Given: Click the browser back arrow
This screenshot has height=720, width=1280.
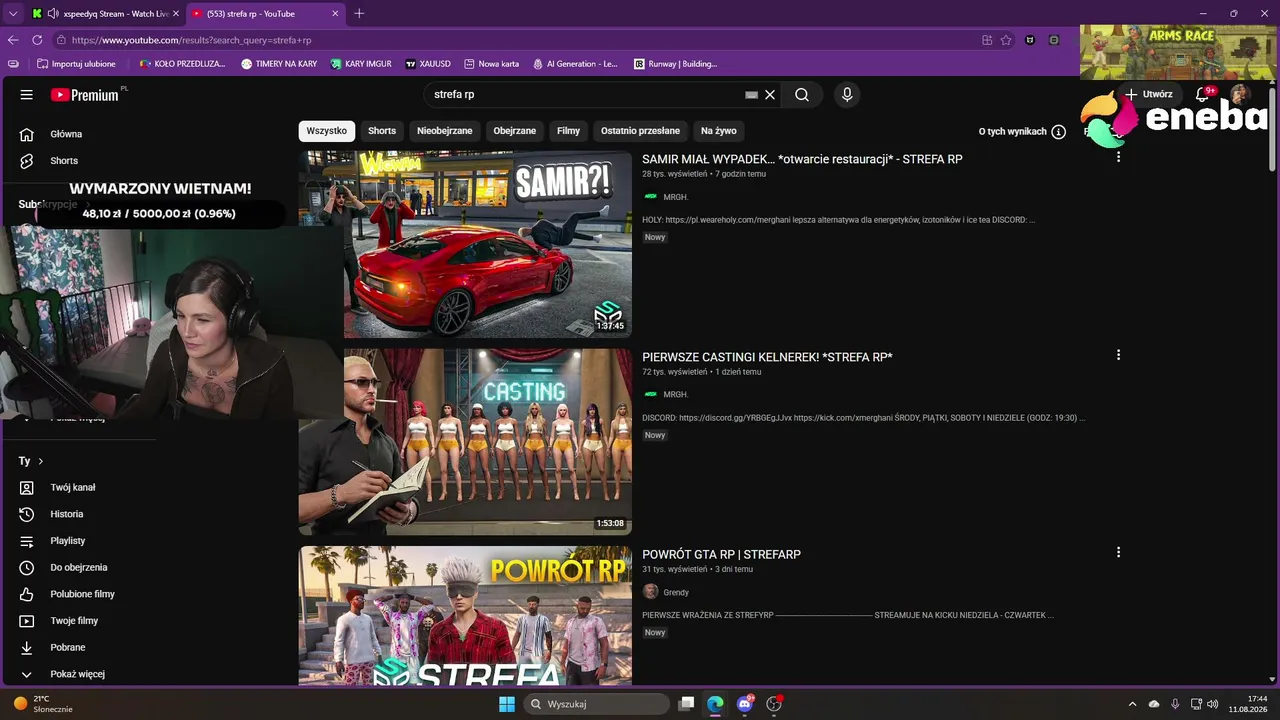Looking at the screenshot, I should (x=13, y=40).
